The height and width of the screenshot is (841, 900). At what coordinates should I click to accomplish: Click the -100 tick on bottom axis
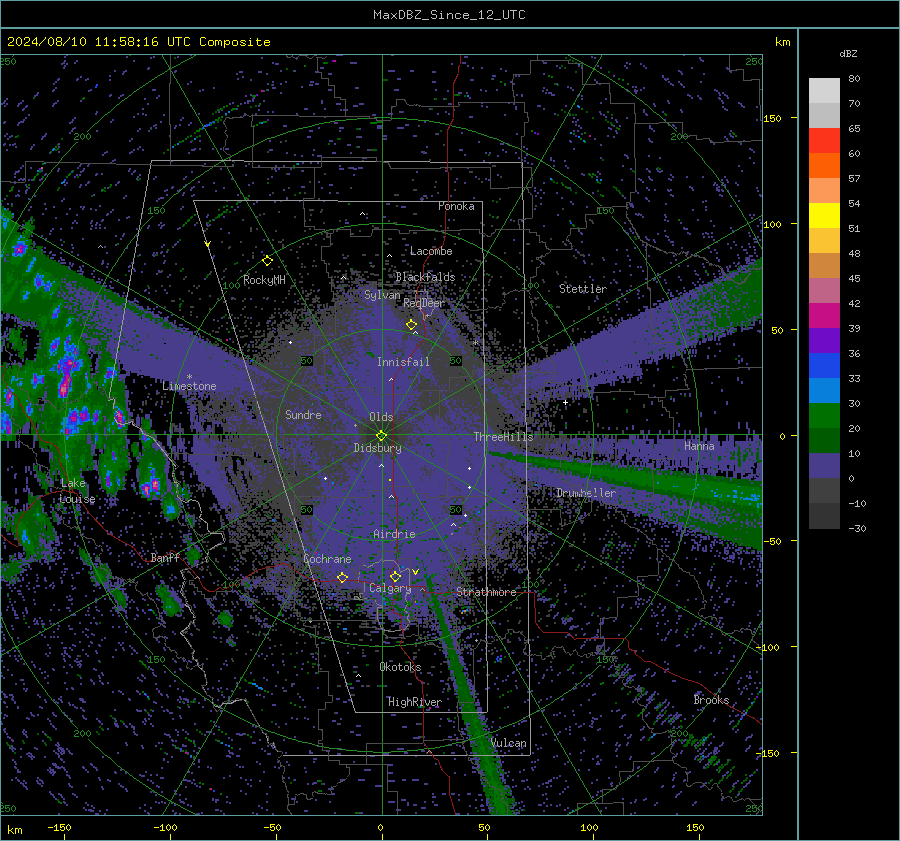(165, 827)
